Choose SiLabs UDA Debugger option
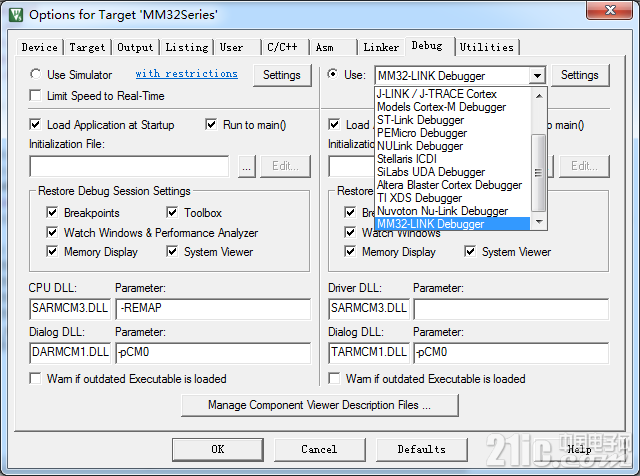 453,172
